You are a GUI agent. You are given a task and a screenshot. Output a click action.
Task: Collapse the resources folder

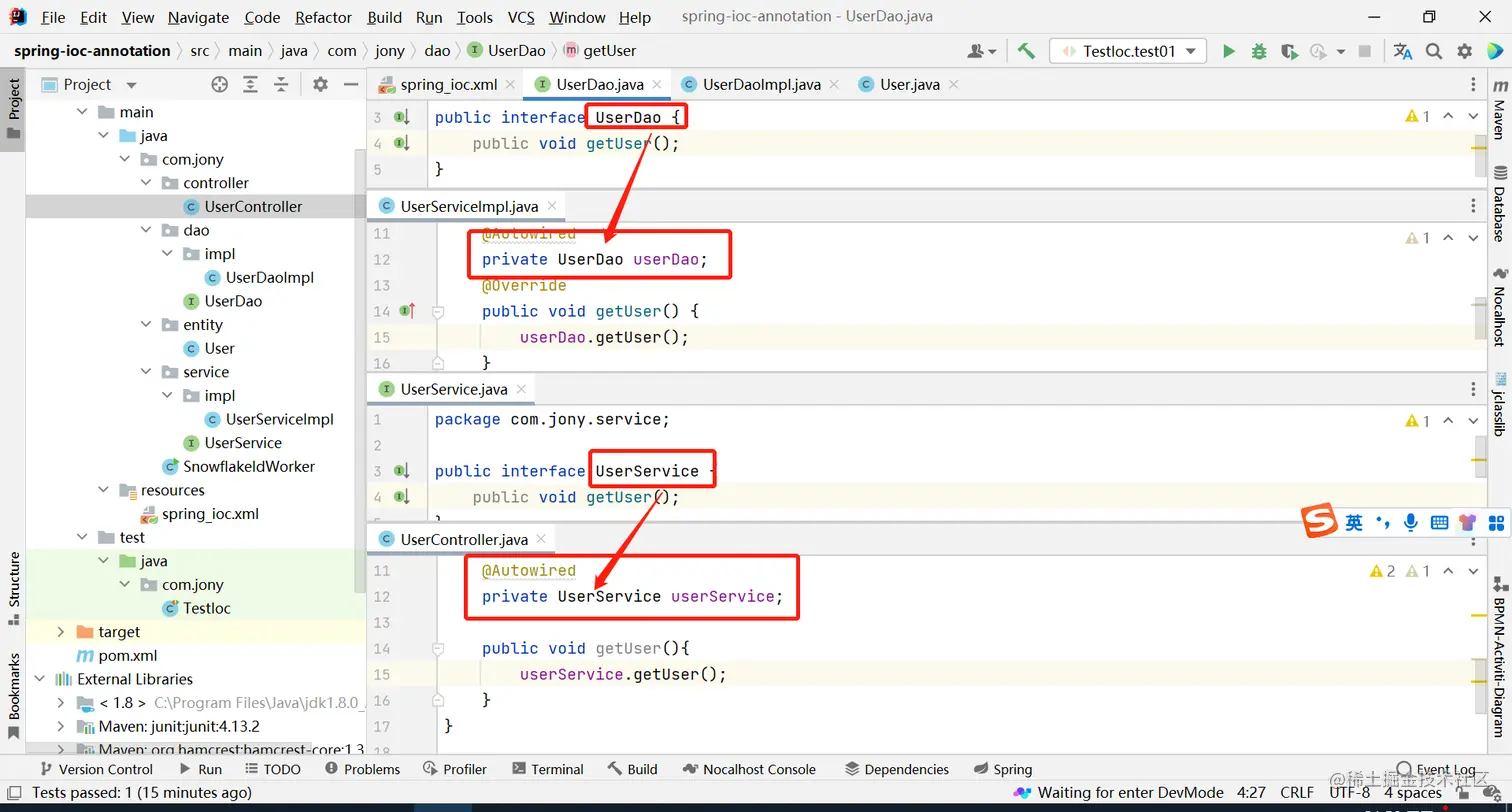coord(104,490)
